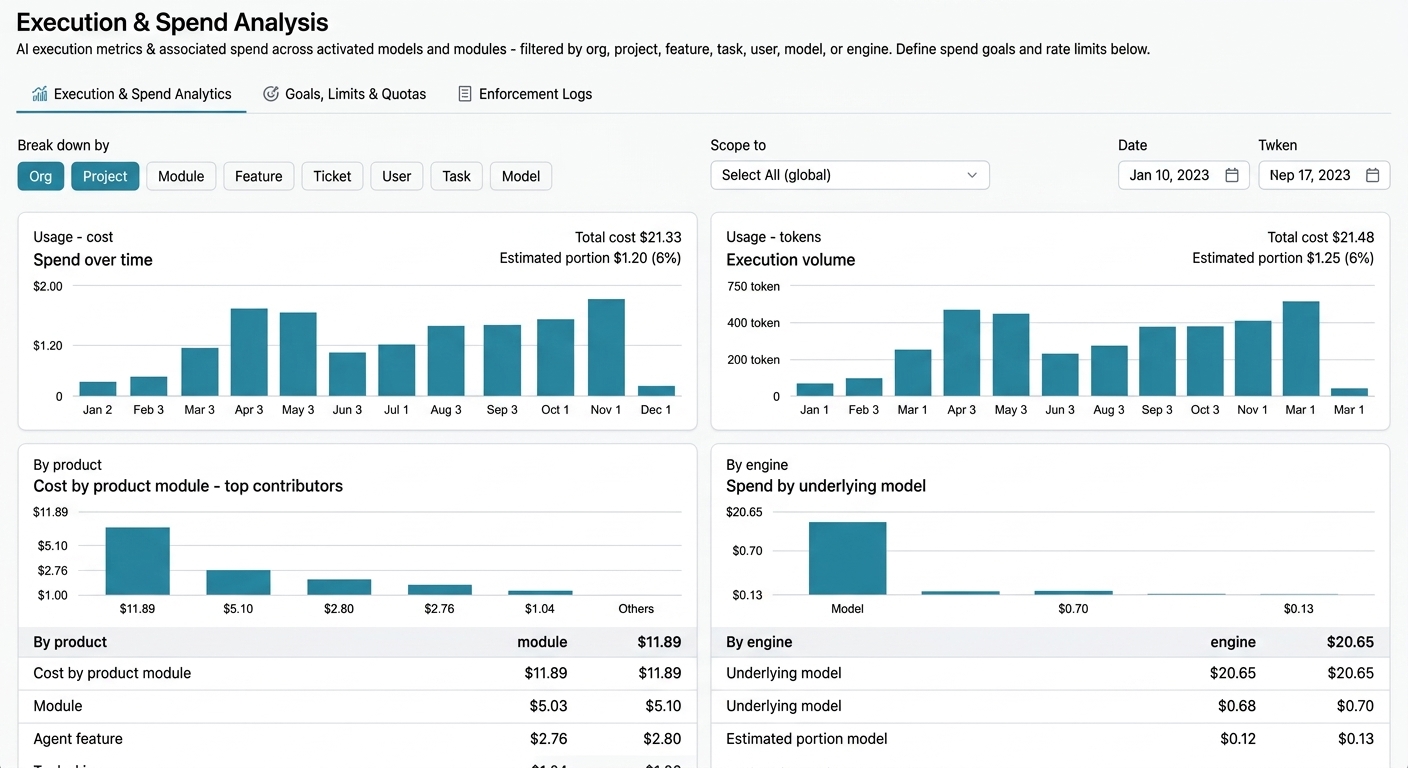
Task: Click the Execution & Spend Analysis page heading
Action: [x=173, y=22]
